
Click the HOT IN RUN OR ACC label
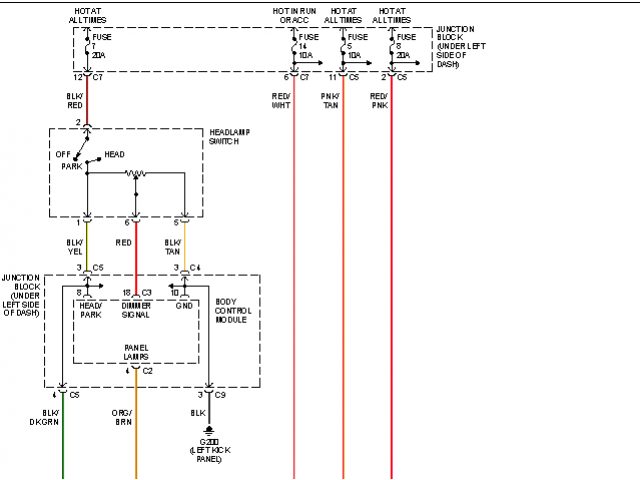click(x=294, y=15)
